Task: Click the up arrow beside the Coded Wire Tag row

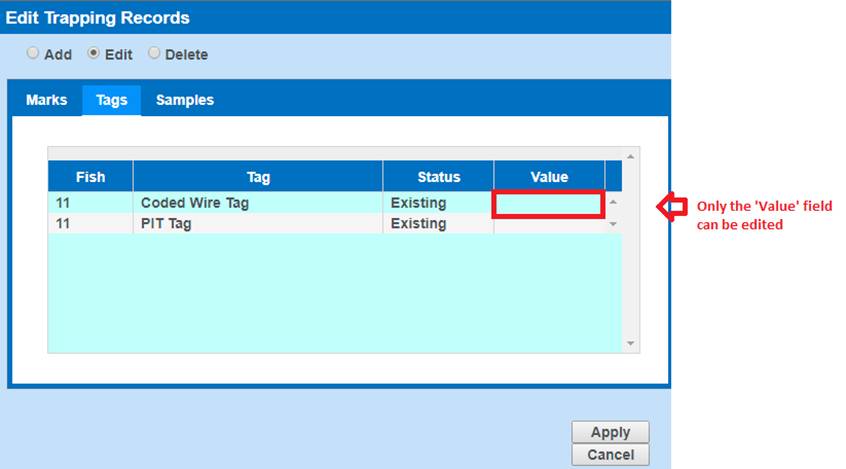Action: pyautogui.click(x=614, y=203)
